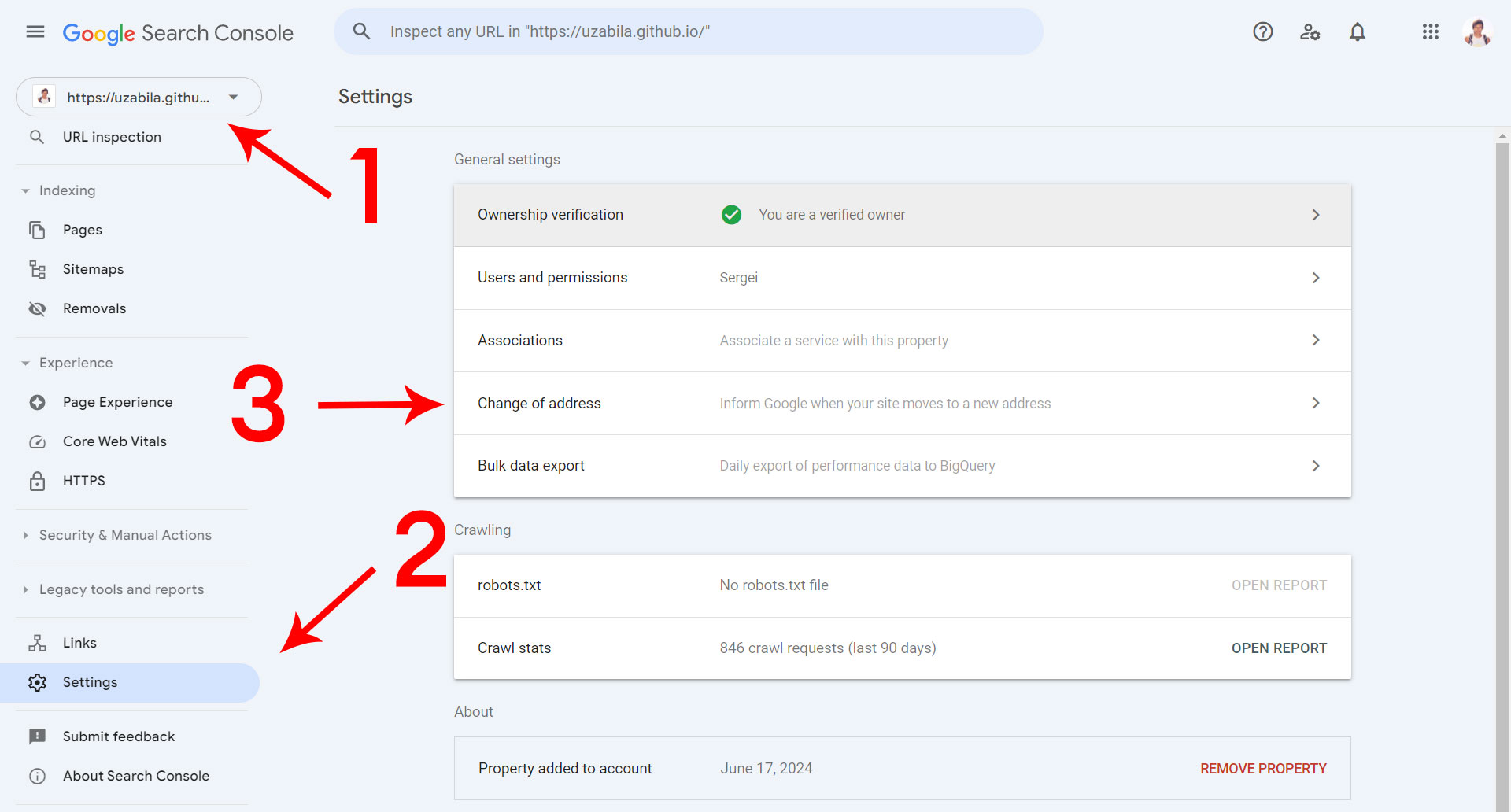Open Submit feedback
Screen dimensions: 1511x812
tap(119, 736)
